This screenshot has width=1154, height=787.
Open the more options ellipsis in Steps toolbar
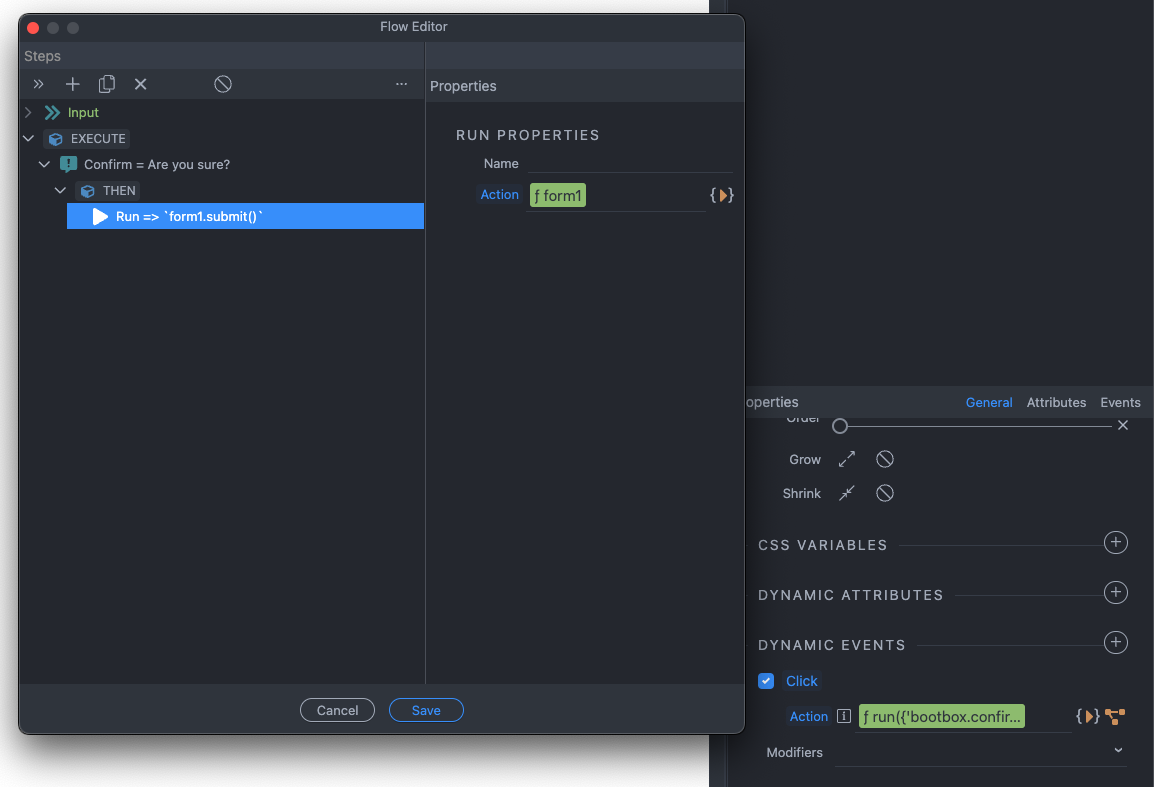pyautogui.click(x=401, y=84)
